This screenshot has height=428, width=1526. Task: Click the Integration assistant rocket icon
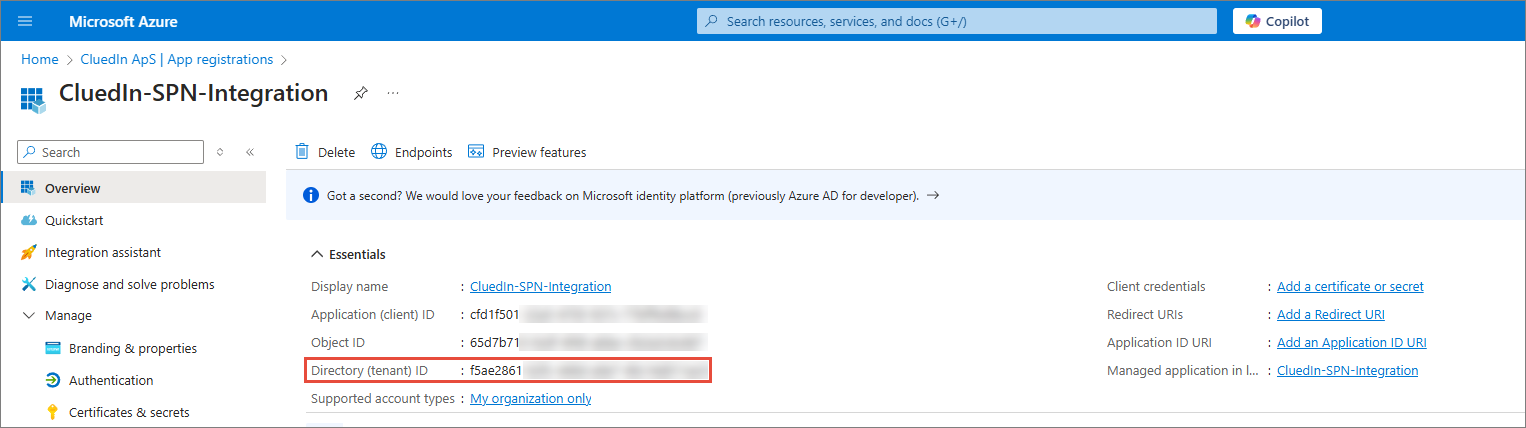point(28,252)
